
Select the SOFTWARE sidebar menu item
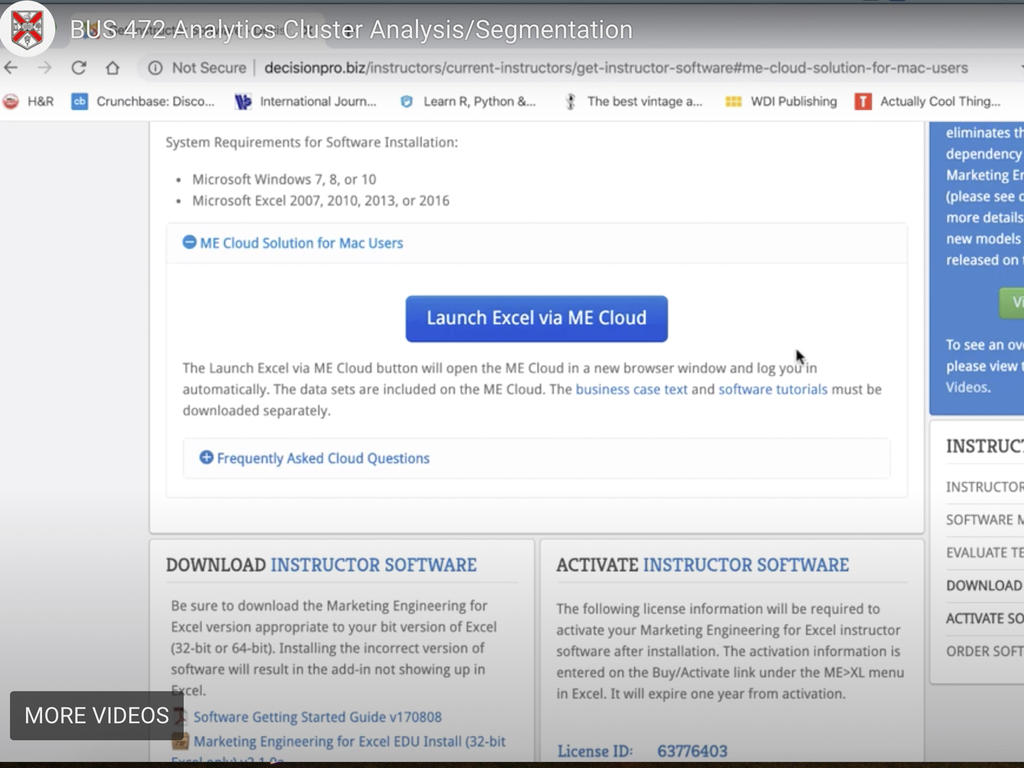(985, 520)
